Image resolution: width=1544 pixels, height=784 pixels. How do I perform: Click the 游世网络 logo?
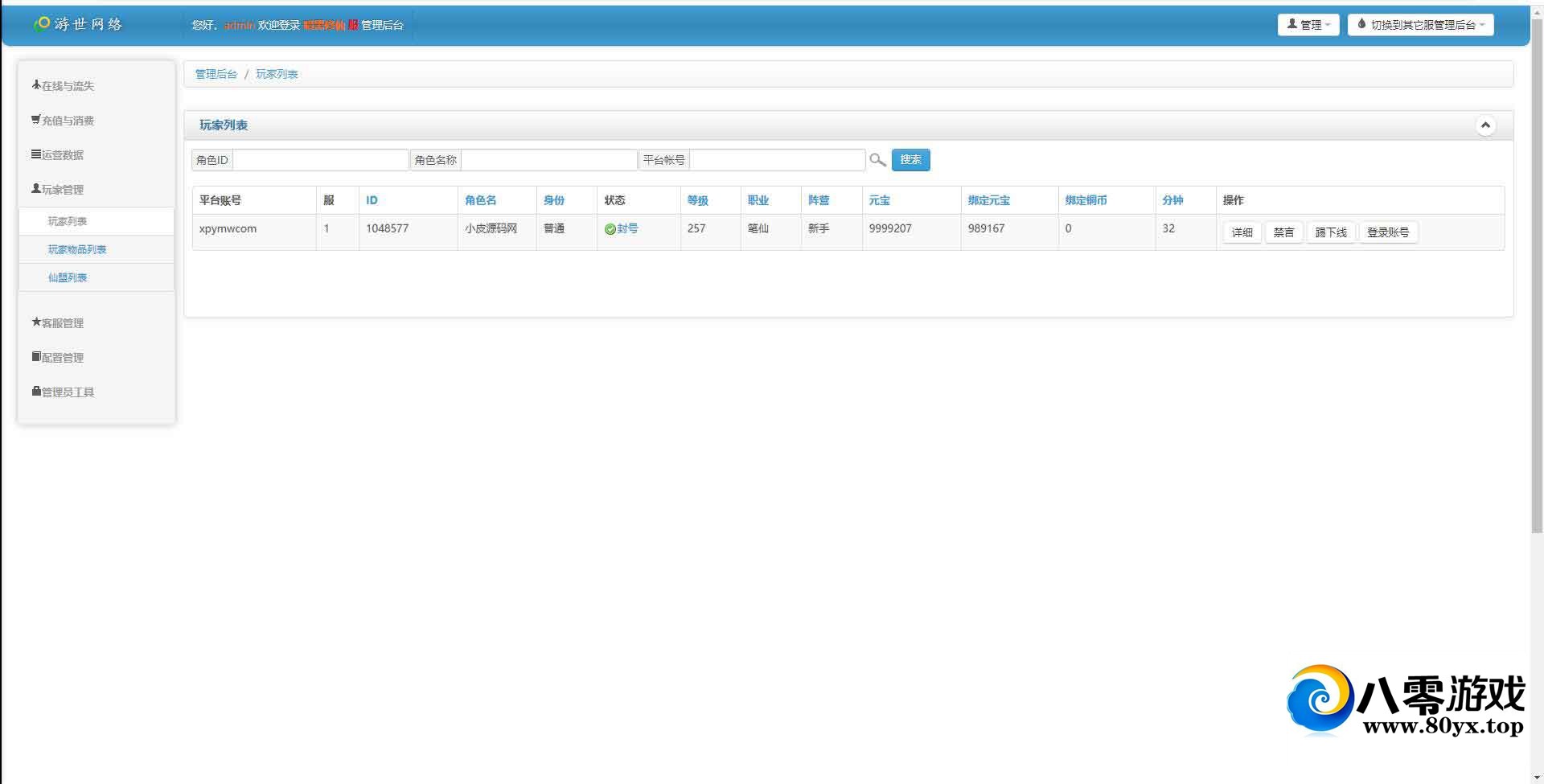[78, 24]
